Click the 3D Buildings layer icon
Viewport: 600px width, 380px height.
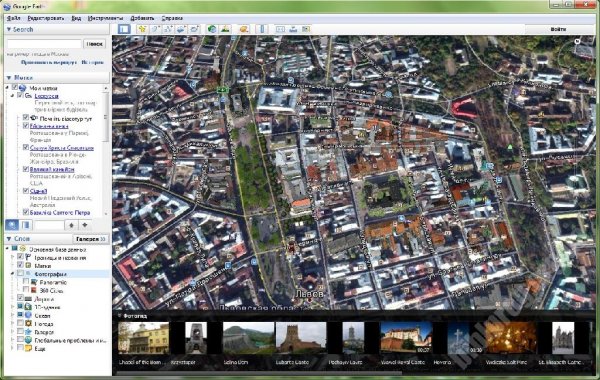[x=29, y=307]
